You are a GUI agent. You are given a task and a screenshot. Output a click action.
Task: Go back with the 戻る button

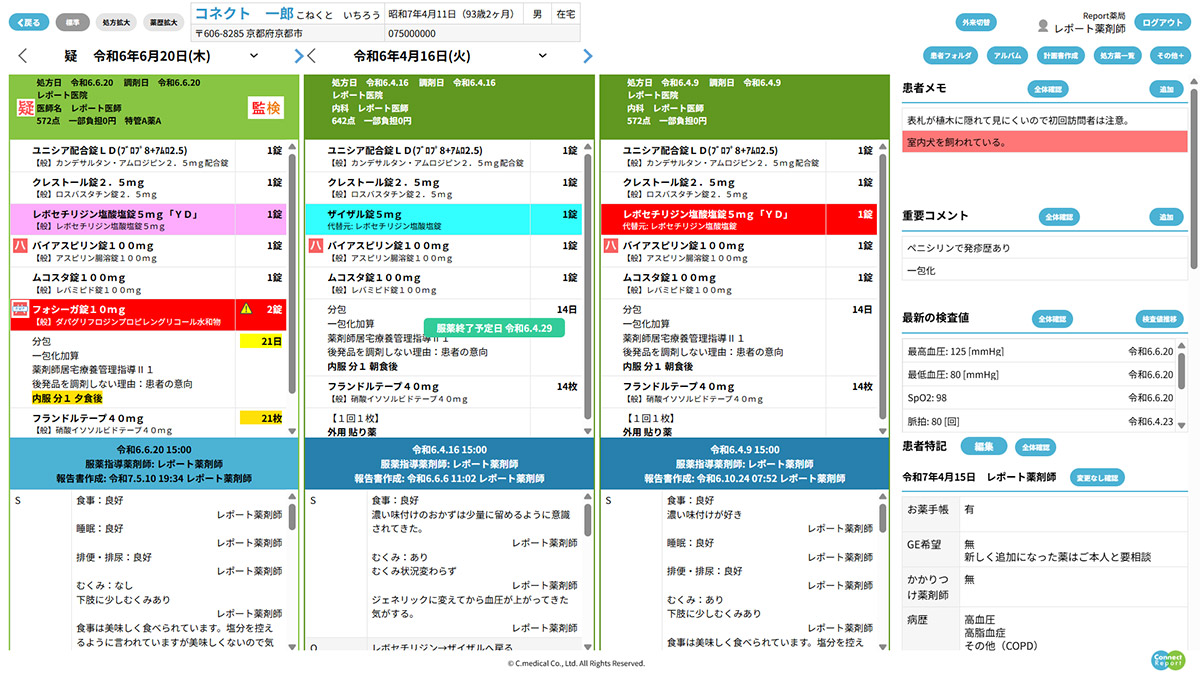[x=30, y=22]
